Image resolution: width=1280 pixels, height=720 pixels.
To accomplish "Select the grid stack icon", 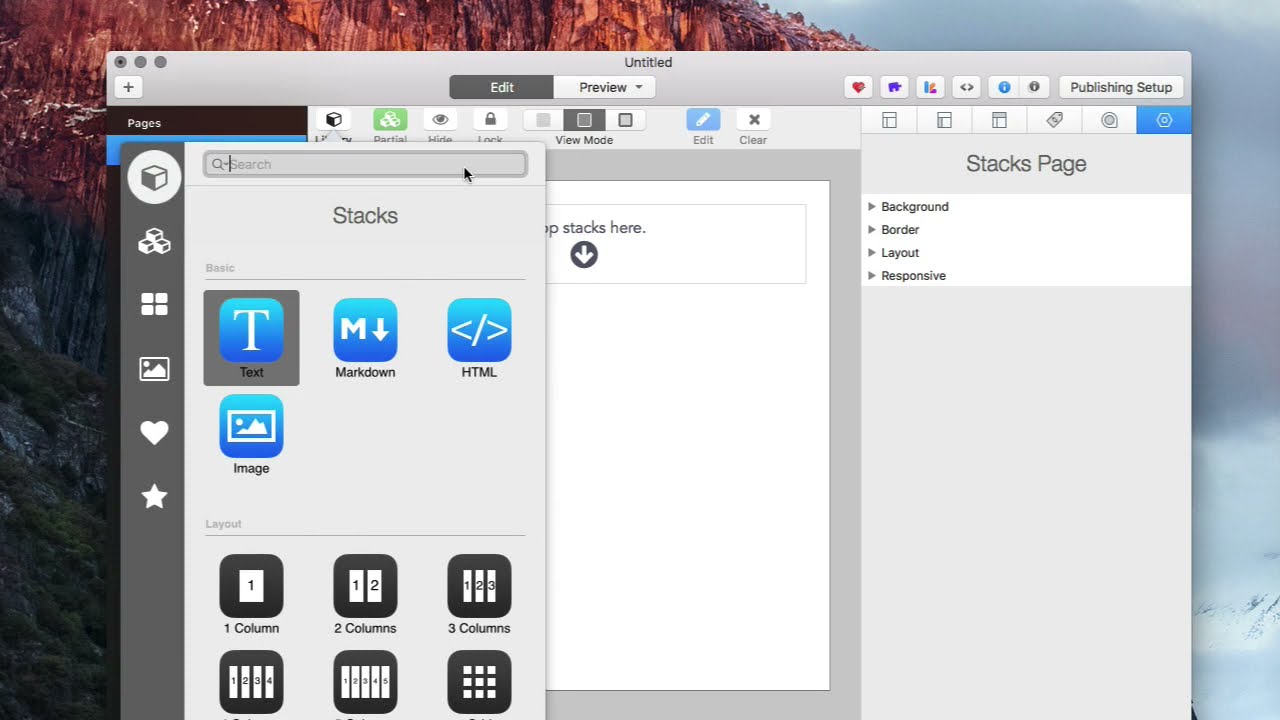I will point(479,682).
